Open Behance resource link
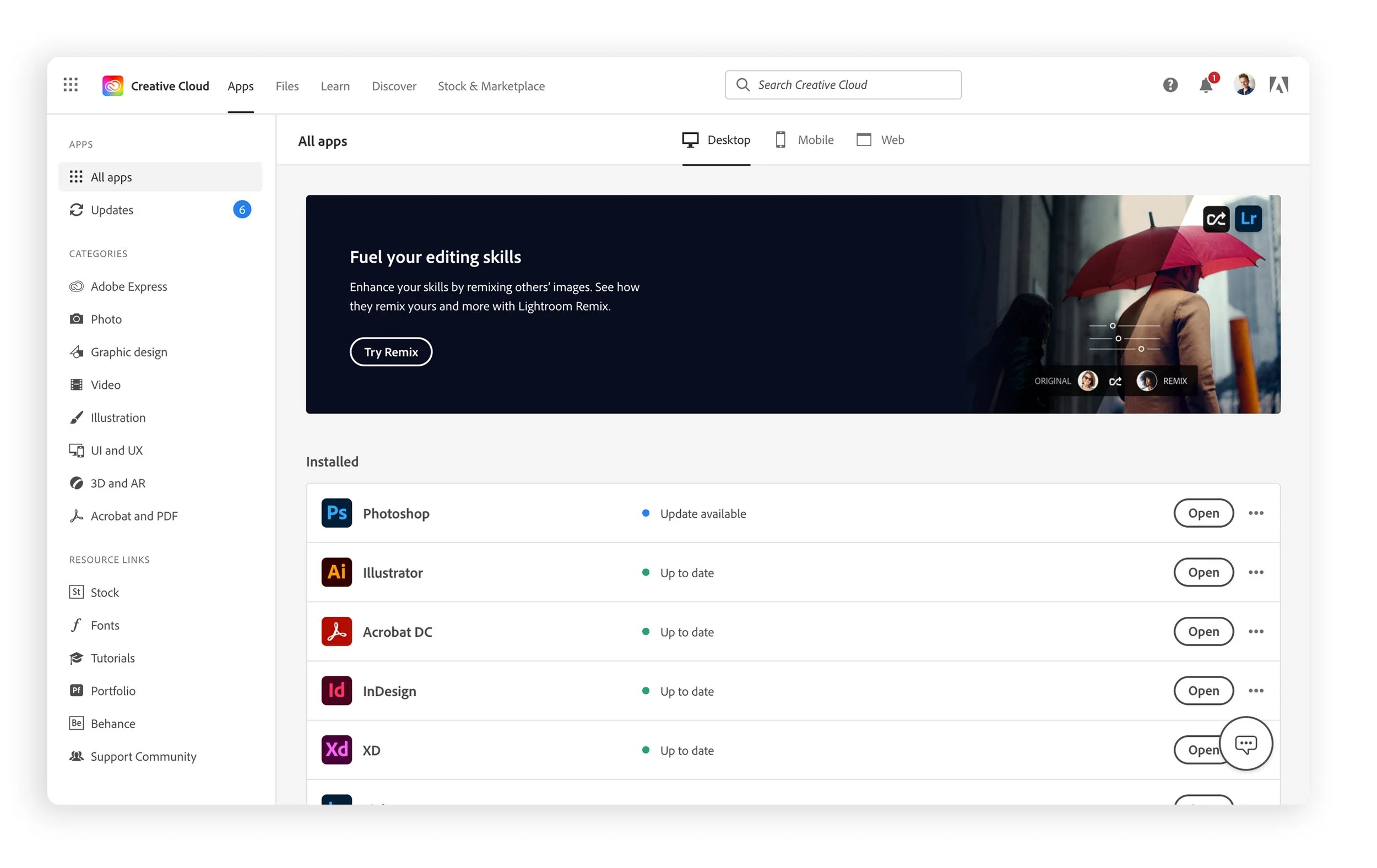 point(113,723)
